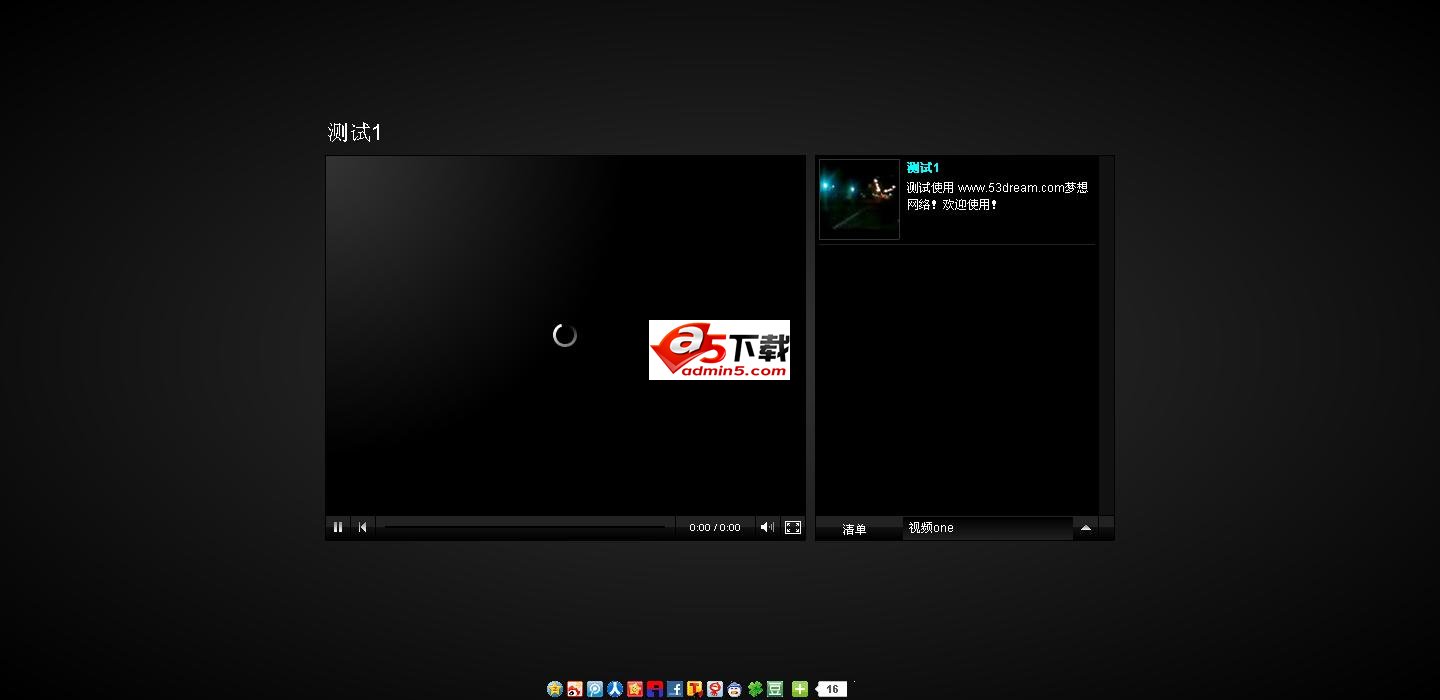Click the video seek progress bar
The width and height of the screenshot is (1440, 700).
(525, 527)
